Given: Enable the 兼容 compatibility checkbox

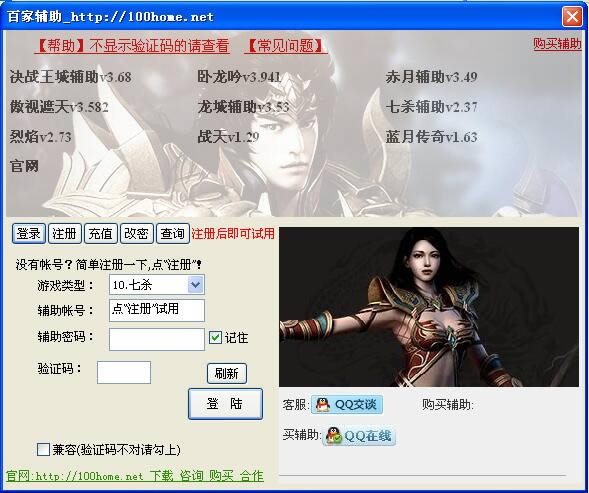Looking at the screenshot, I should (x=43, y=449).
